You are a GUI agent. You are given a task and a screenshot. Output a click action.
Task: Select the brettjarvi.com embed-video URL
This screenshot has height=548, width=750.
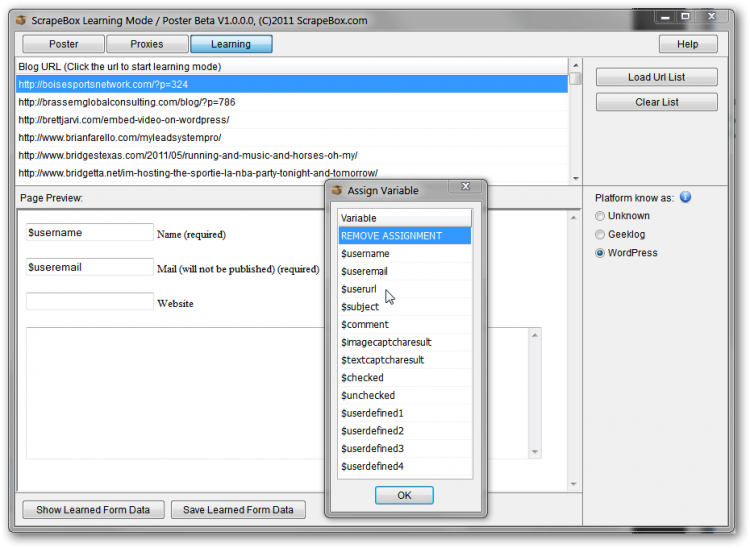(292, 120)
